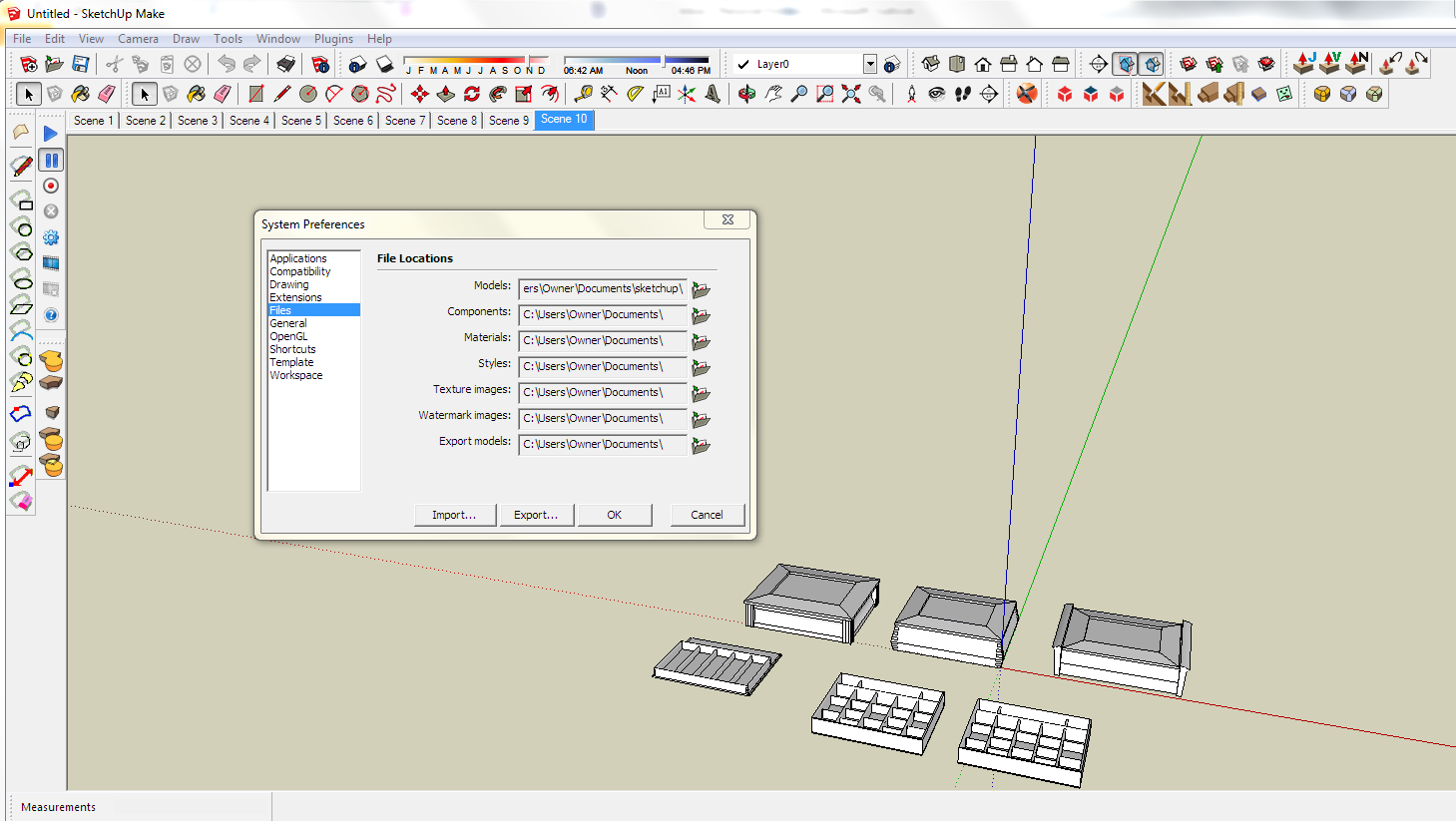Pause the animation with the pause button
The width and height of the screenshot is (1456, 821).
click(51, 160)
